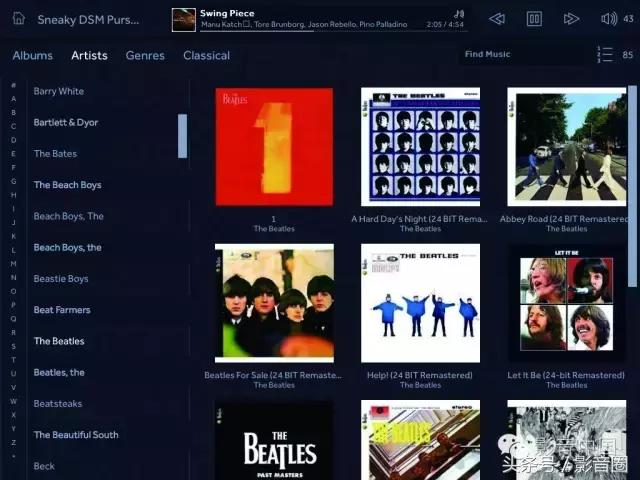This screenshot has height=480, width=640.
Task: Open Let It Be album cover
Action: 567,303
